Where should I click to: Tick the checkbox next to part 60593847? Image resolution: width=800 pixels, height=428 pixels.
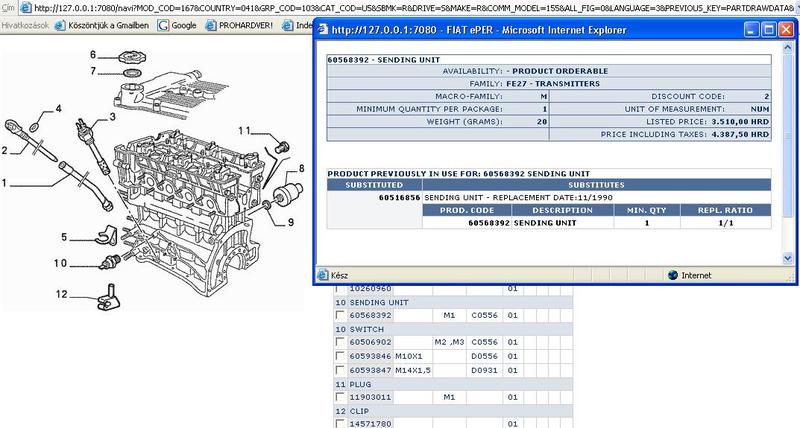point(340,369)
